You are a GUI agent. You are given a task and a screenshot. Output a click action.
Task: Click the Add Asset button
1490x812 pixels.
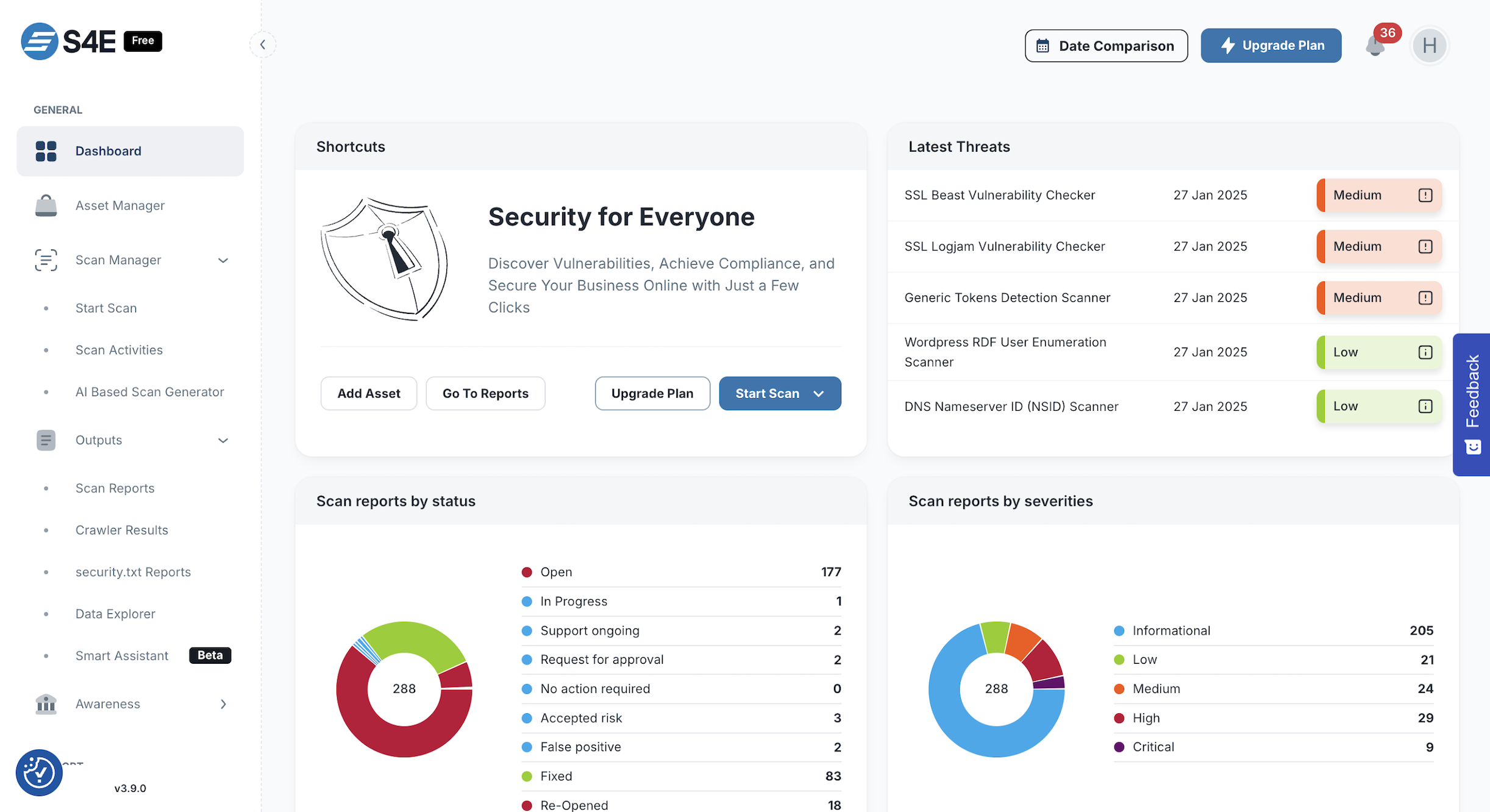tap(369, 394)
